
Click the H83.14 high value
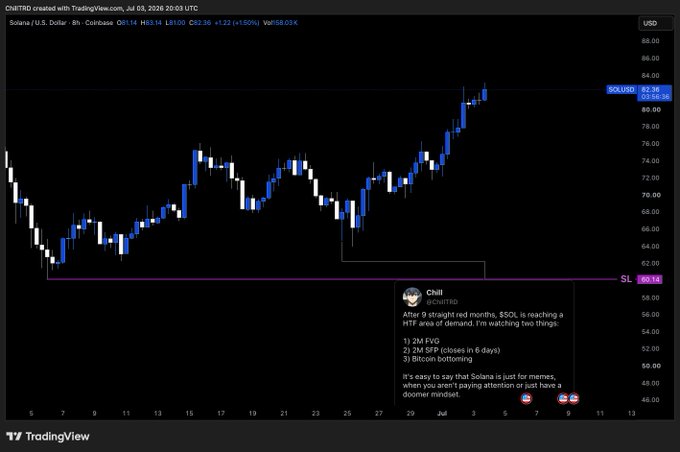[151, 23]
